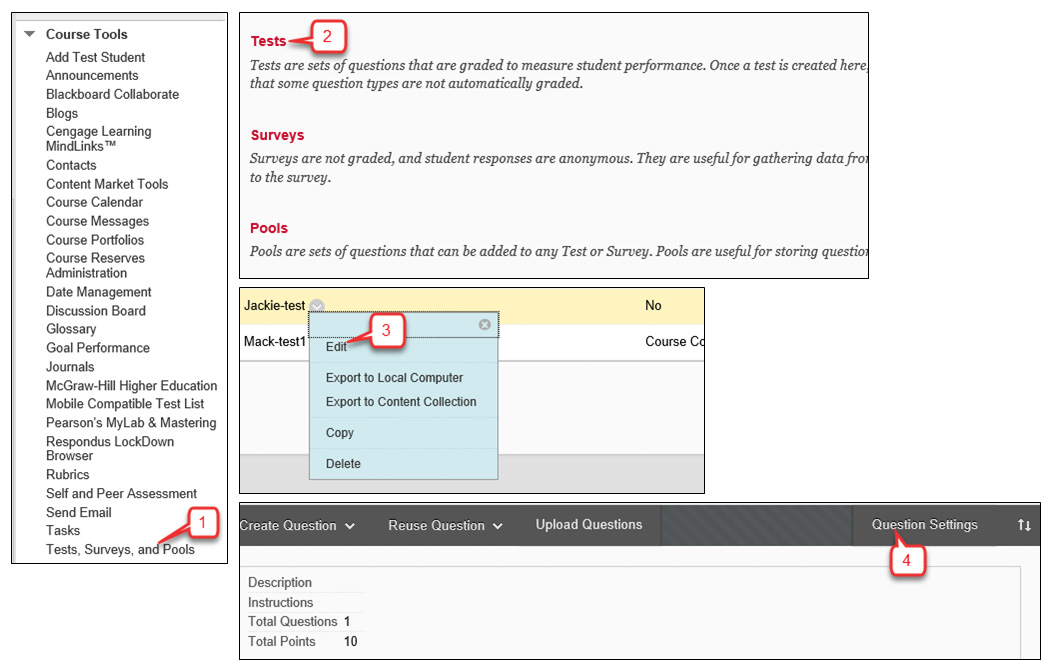
Task: Open the Tests link
Action: click(268, 42)
